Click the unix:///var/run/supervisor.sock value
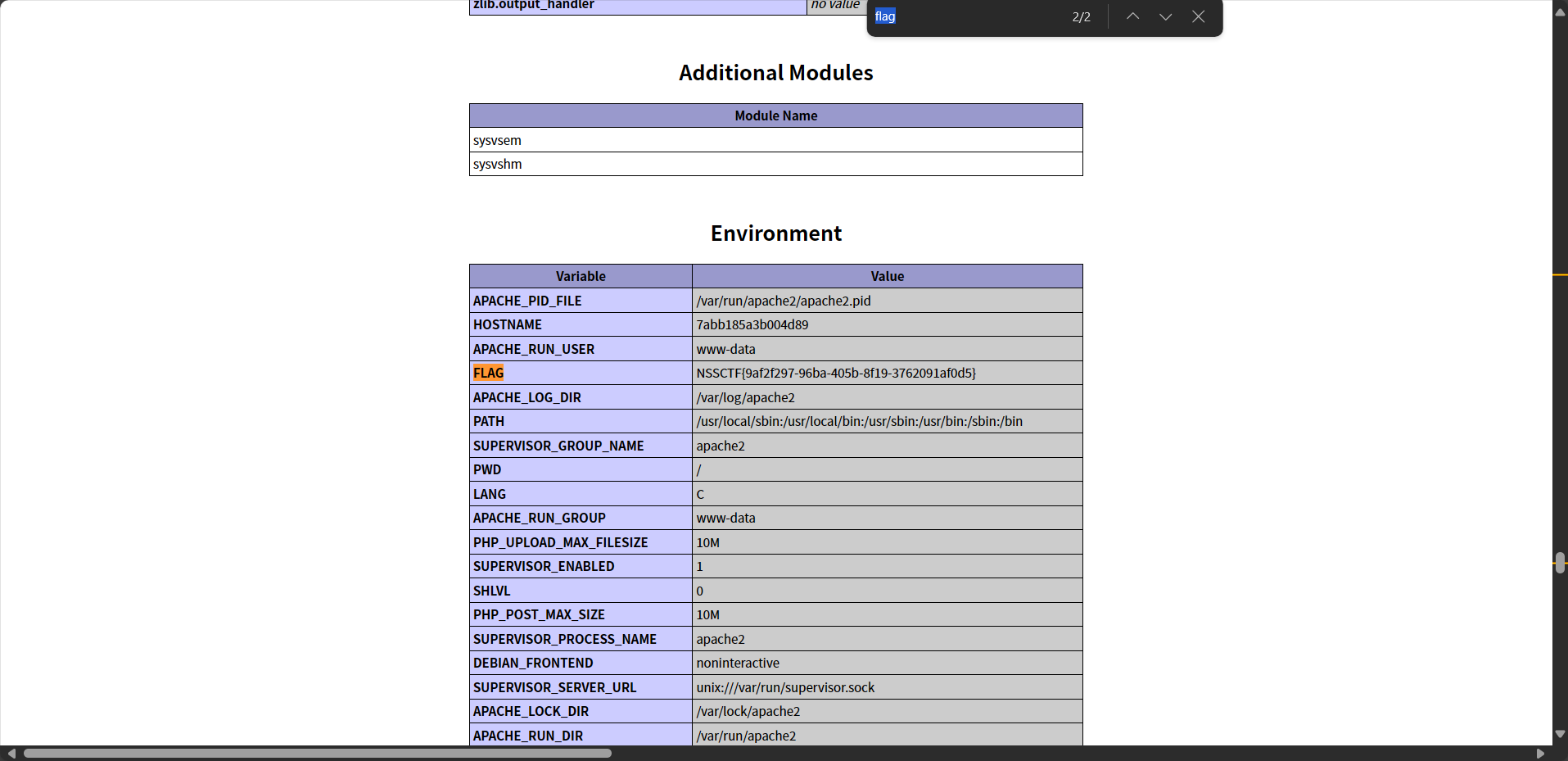This screenshot has width=1568, height=761. (785, 687)
